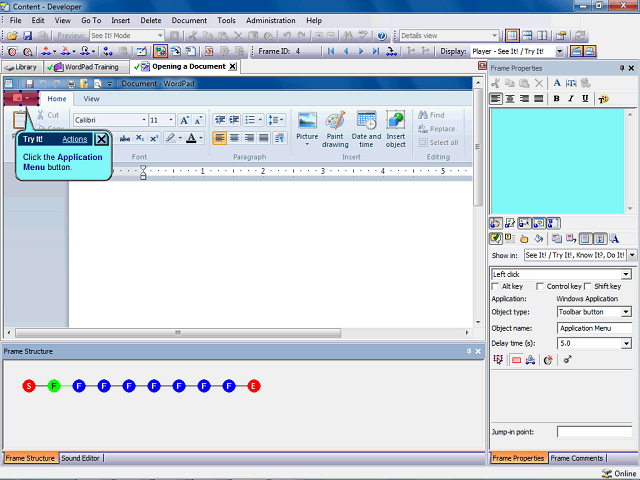Switch to the Sound Editor tab
640x480 pixels.
click(x=80, y=458)
